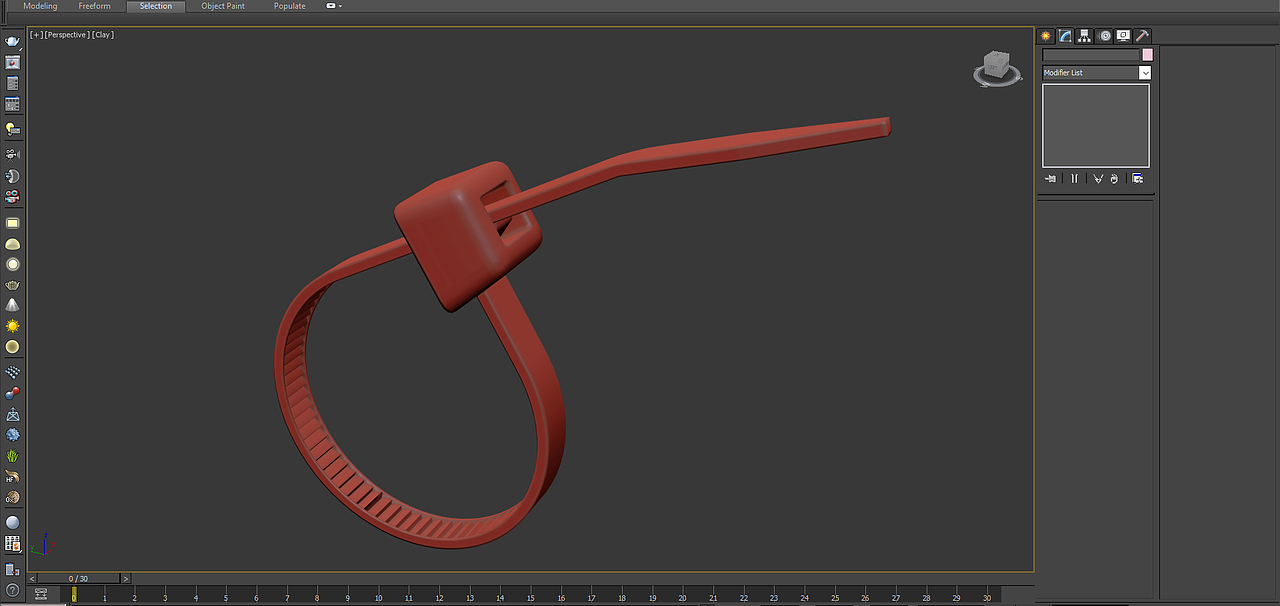Click the clipboard transfer icon
Screen dimensions: 1280x606
tap(12, 569)
